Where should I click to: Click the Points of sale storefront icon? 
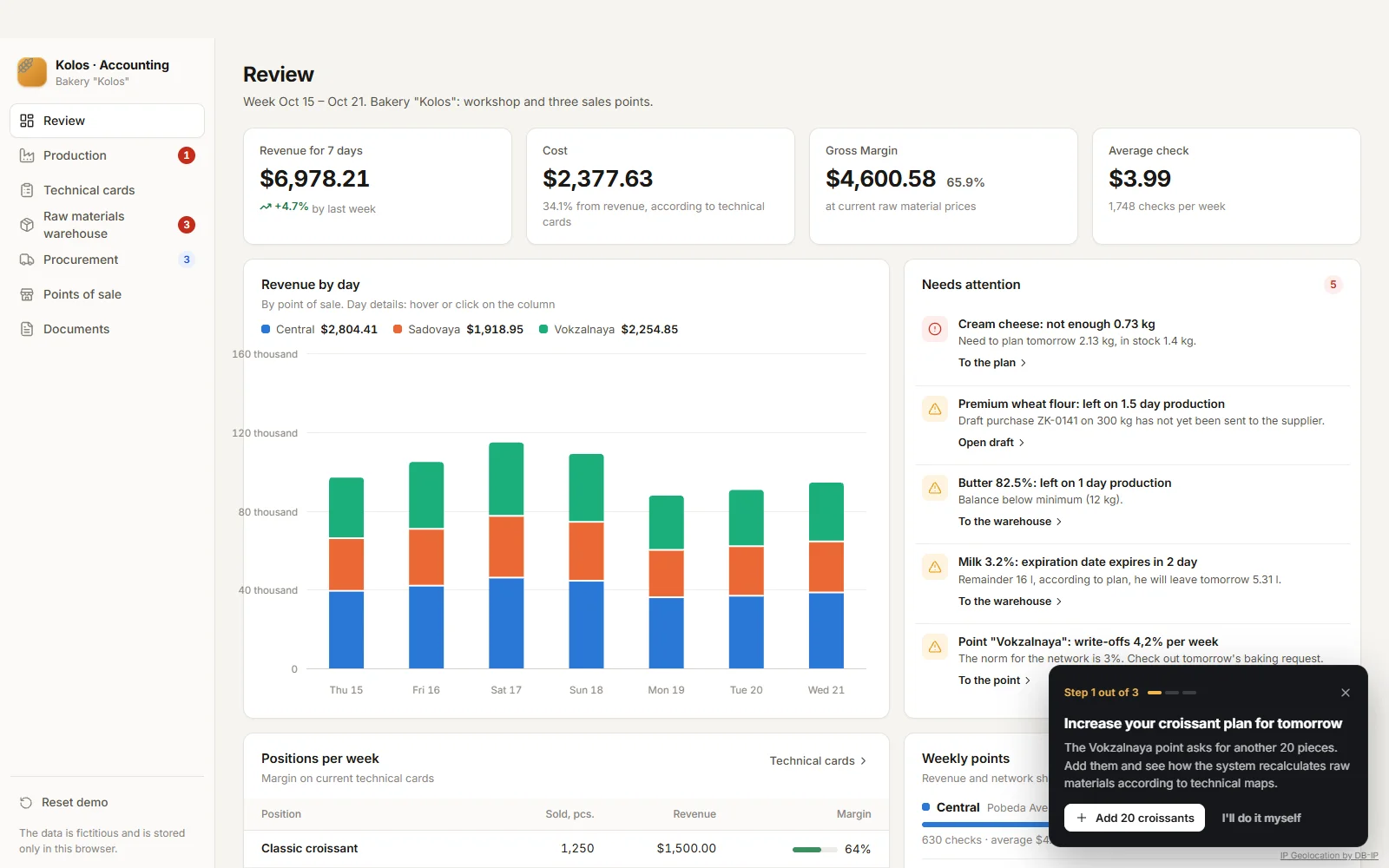27,294
